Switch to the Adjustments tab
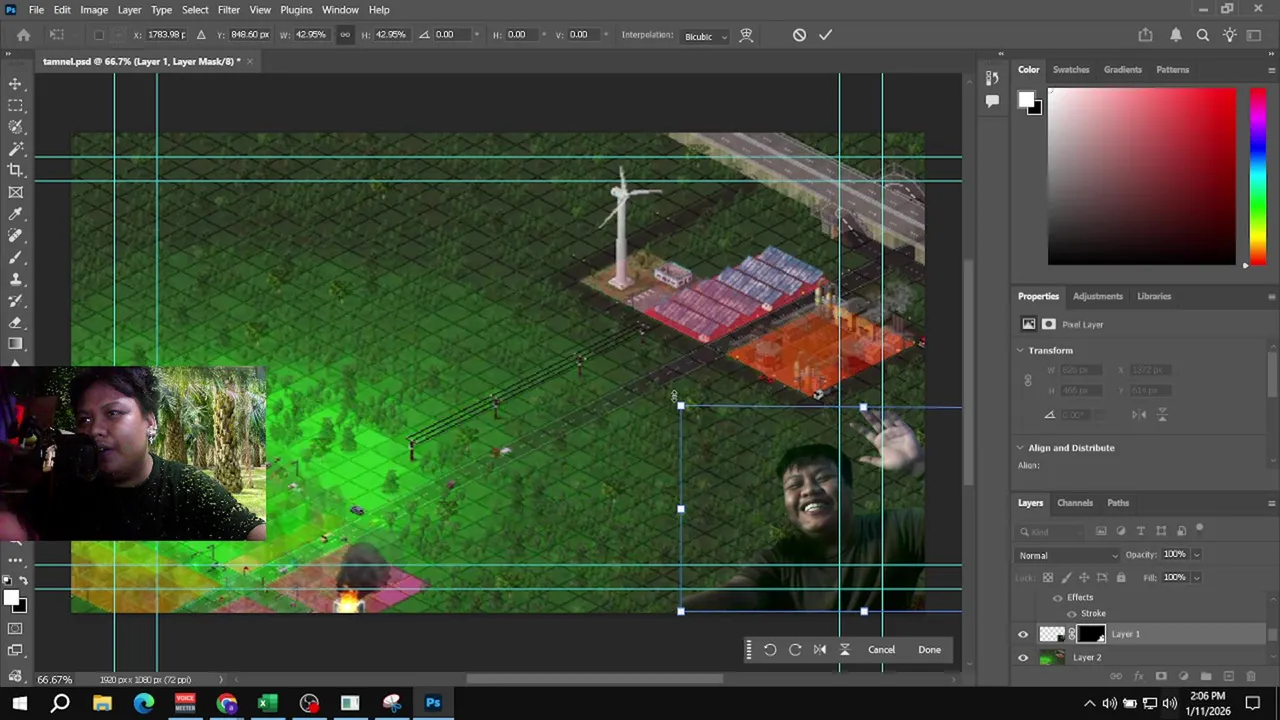The width and height of the screenshot is (1280, 720). tap(1098, 296)
